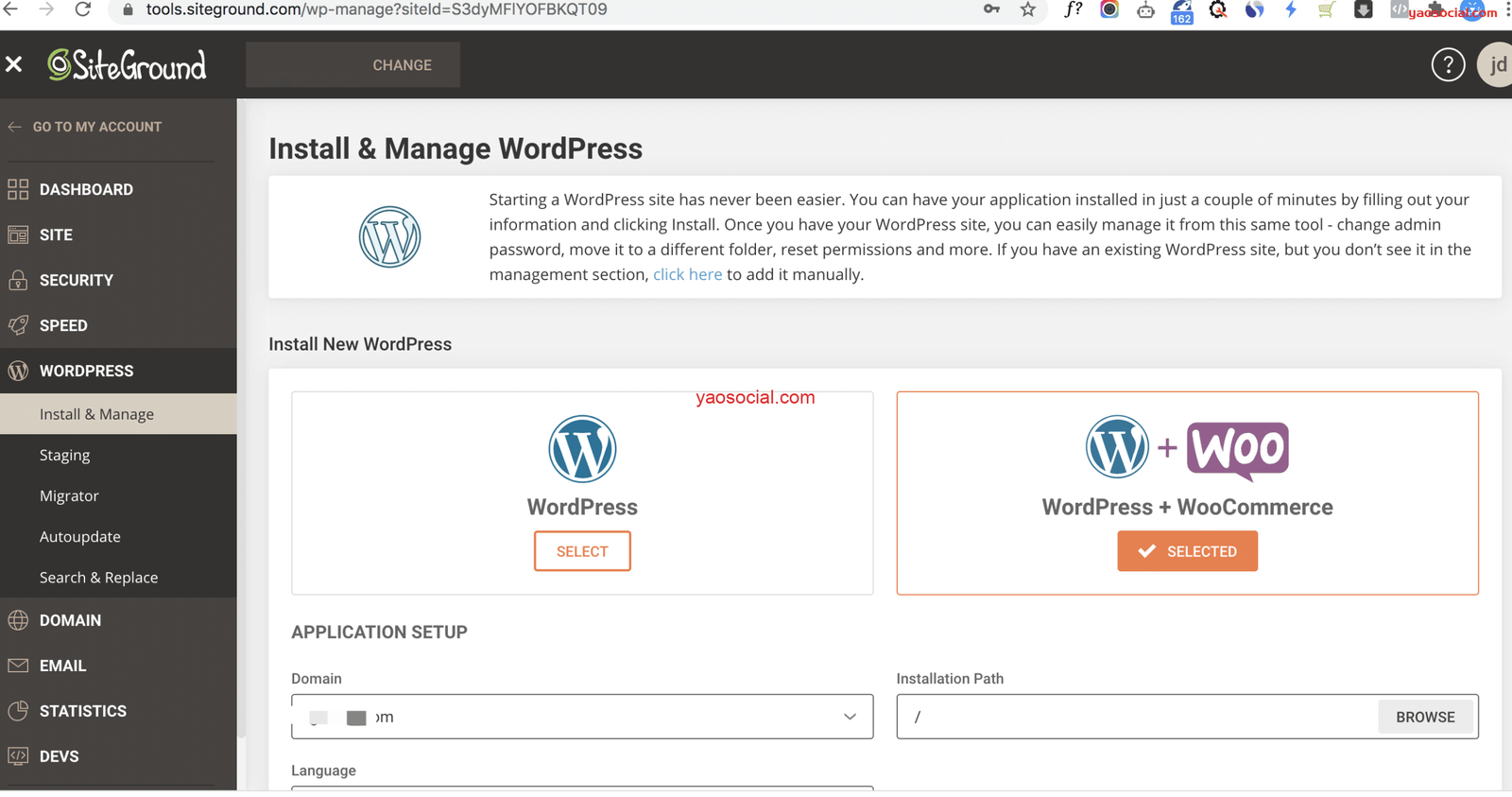This screenshot has height=797, width=1512.
Task: Choose the plain WordPress SELECT button
Action: coord(582,551)
